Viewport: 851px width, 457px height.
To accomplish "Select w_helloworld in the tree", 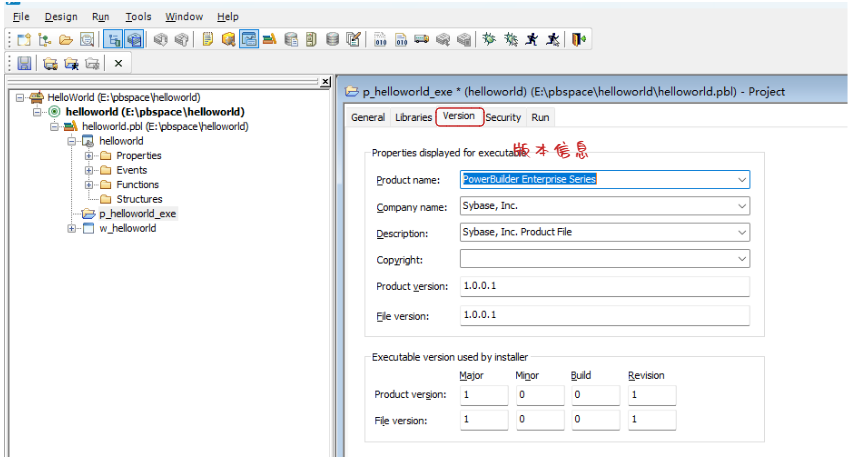I will (128, 228).
